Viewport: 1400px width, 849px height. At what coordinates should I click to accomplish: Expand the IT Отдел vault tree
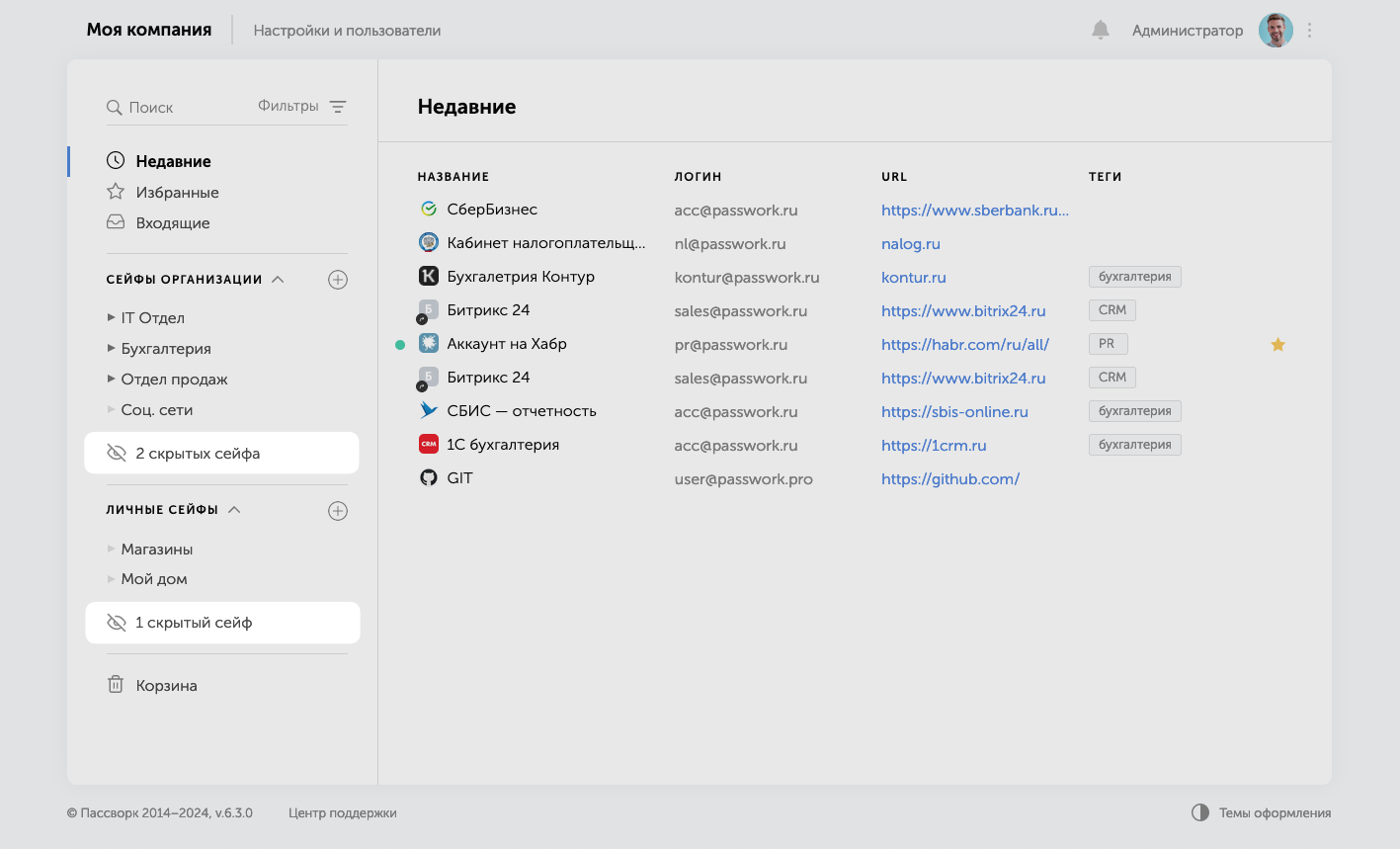(111, 318)
